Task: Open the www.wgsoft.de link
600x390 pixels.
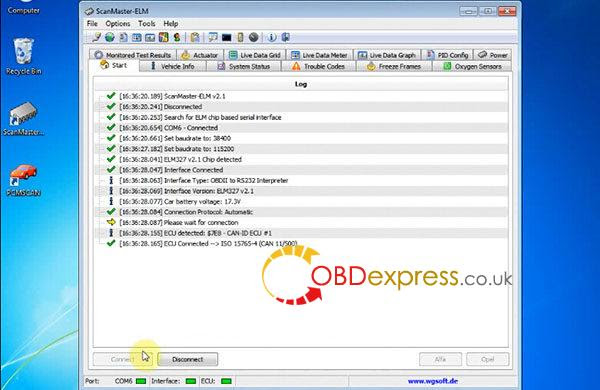Action: point(433,381)
